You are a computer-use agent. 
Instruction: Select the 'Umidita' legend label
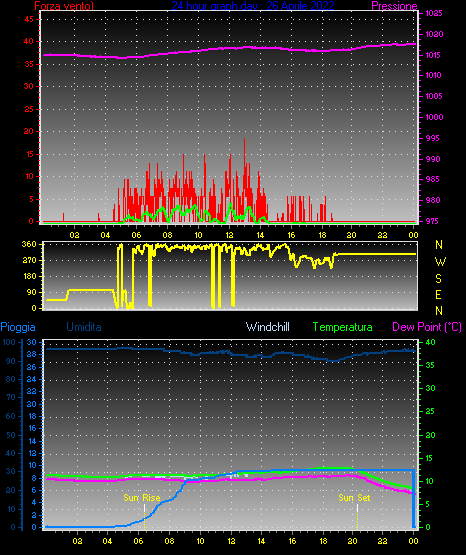84,327
